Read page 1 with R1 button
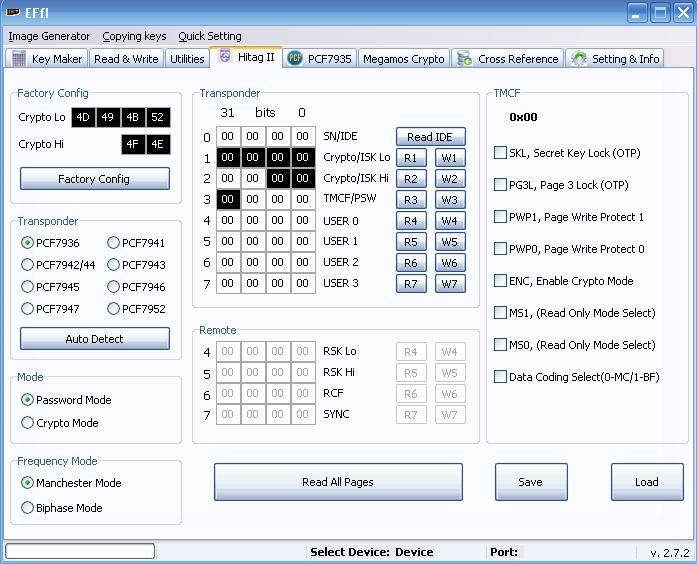Viewport: 697px width, 564px height. (411, 158)
